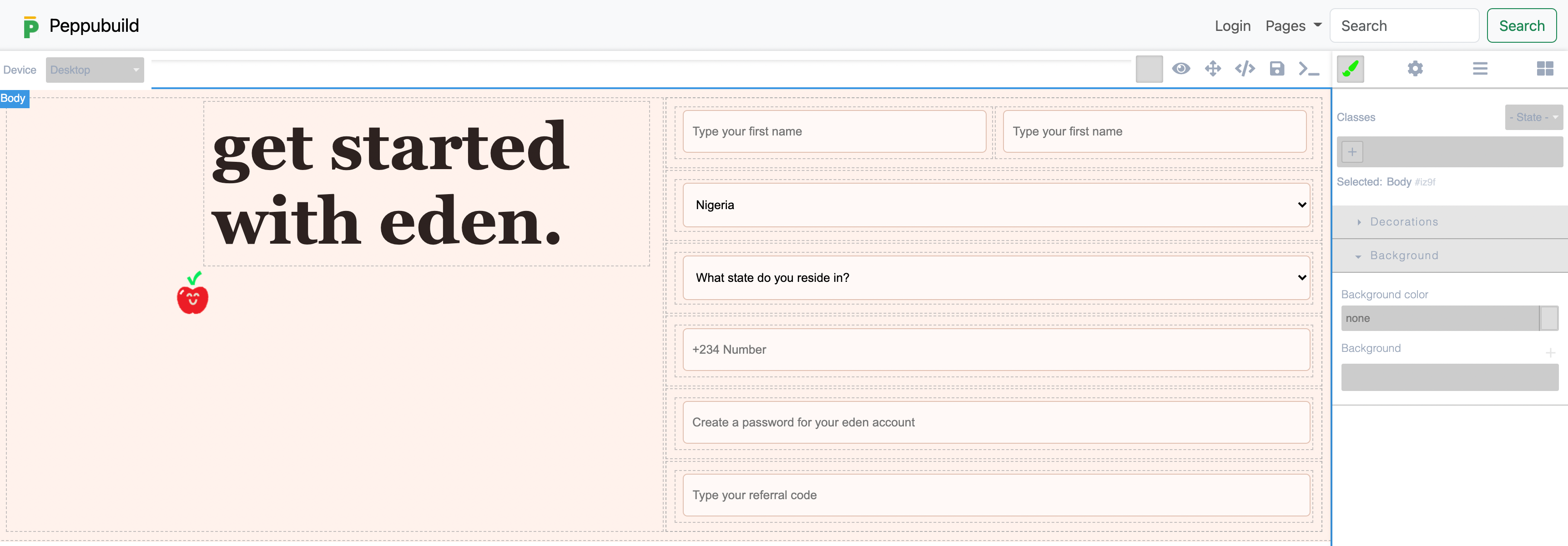The height and width of the screenshot is (546, 1568).
Task: Add a background layer with plus icon
Action: tap(1550, 353)
